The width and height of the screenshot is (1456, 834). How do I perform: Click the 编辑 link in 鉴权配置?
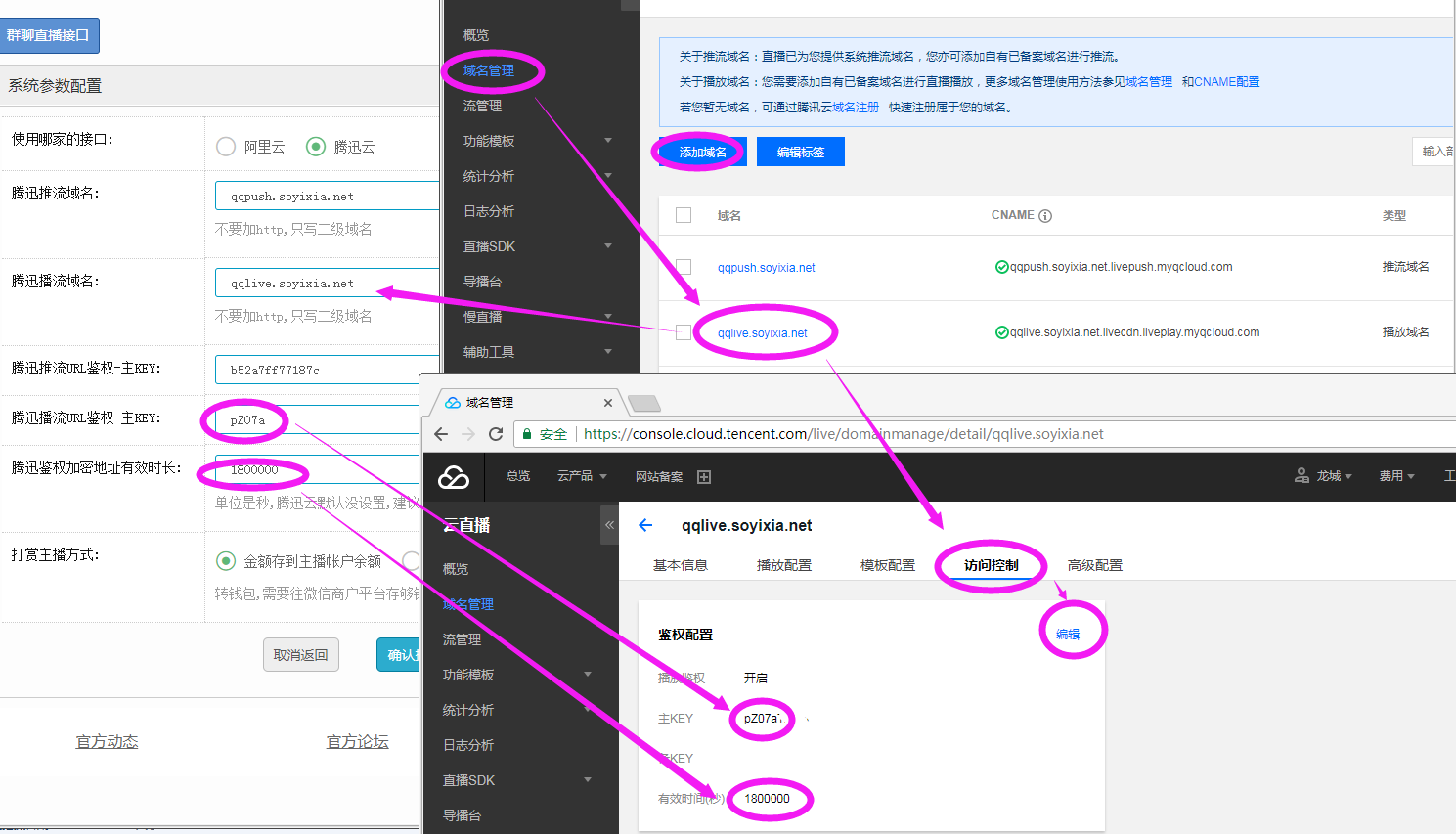pyautogui.click(x=1068, y=634)
